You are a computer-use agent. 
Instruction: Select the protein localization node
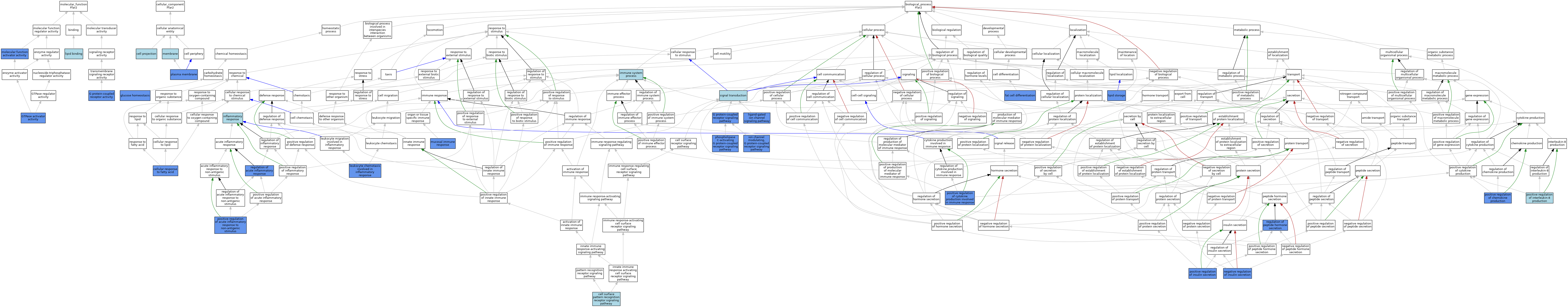(1088, 96)
